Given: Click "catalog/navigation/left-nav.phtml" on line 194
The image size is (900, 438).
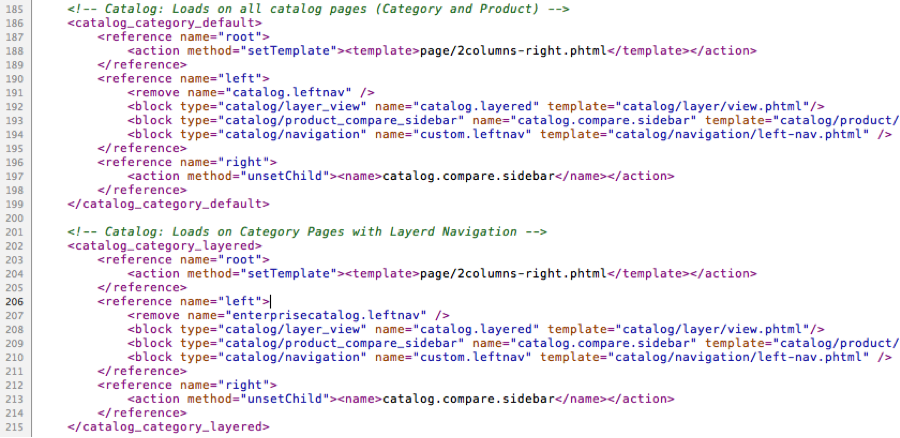Looking at the screenshot, I should tap(739, 134).
